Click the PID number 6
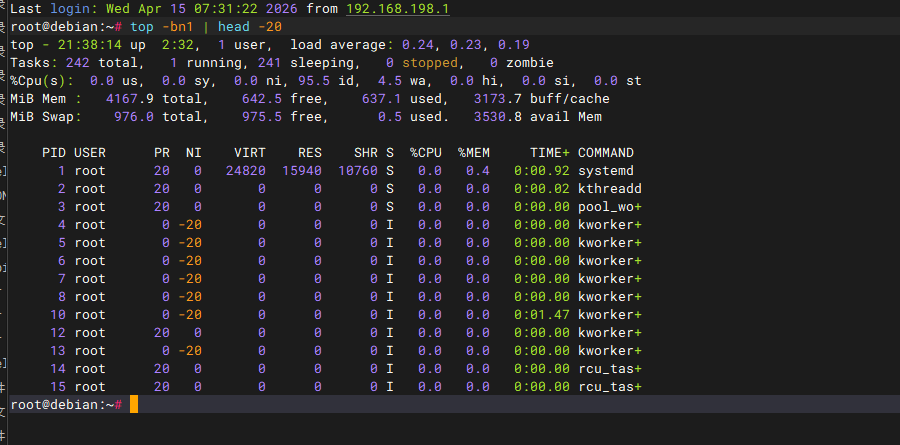The height and width of the screenshot is (445, 900). pos(61,261)
